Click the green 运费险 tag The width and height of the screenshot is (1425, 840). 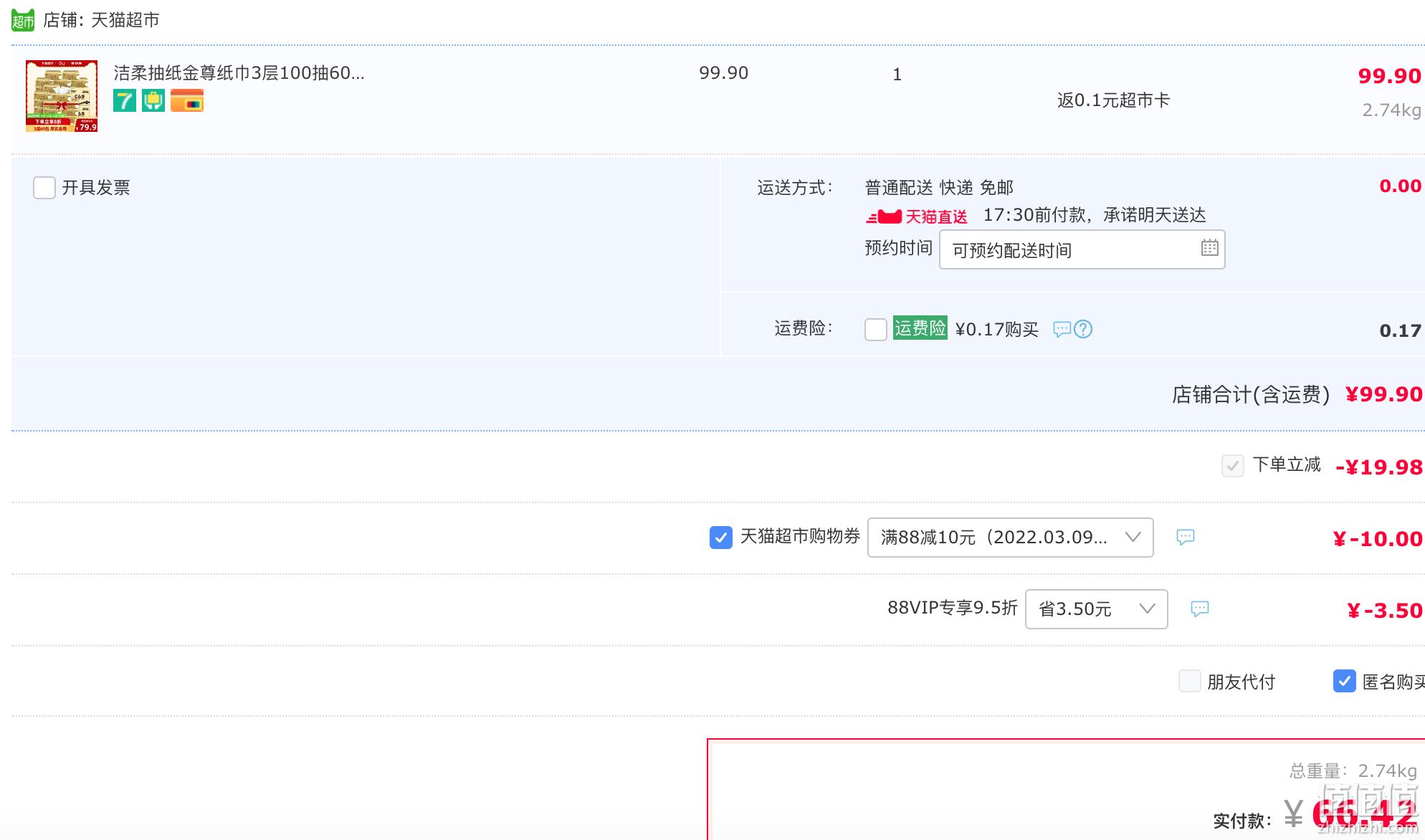tap(920, 328)
